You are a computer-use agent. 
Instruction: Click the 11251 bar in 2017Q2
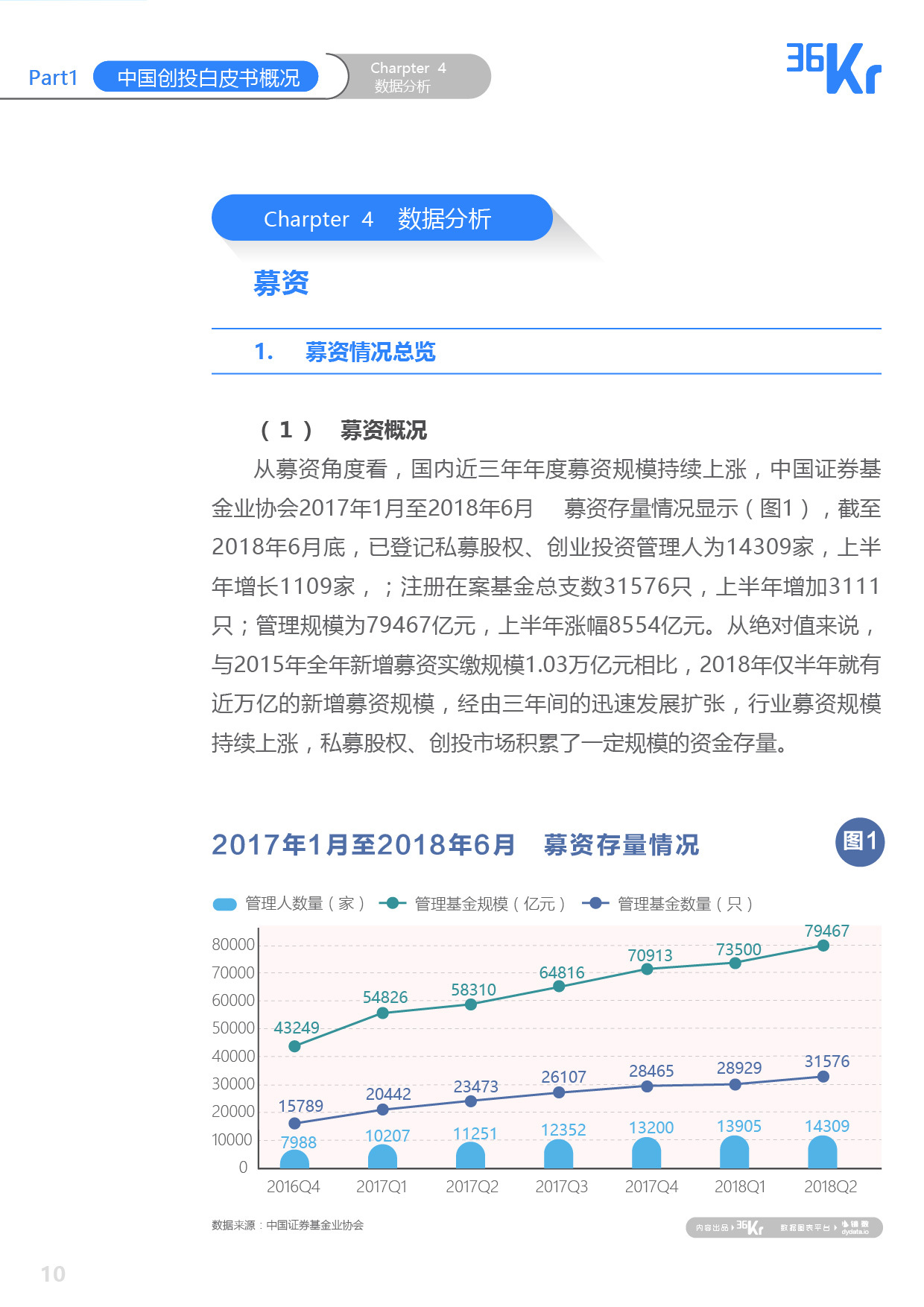[x=470, y=1155]
